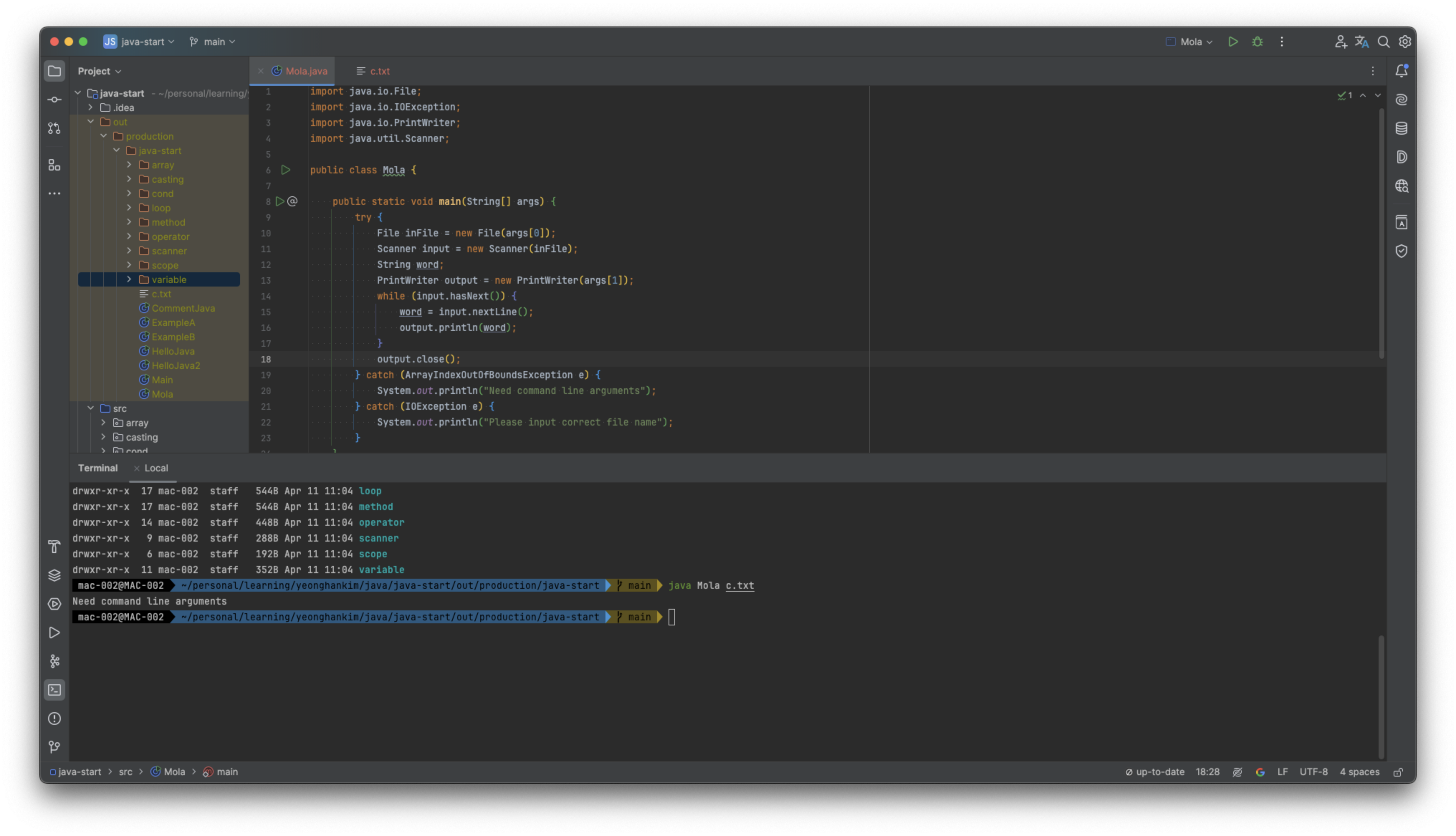This screenshot has width=1456, height=836.
Task: Open the inspections widget showing 1 warning
Action: pyautogui.click(x=1345, y=95)
